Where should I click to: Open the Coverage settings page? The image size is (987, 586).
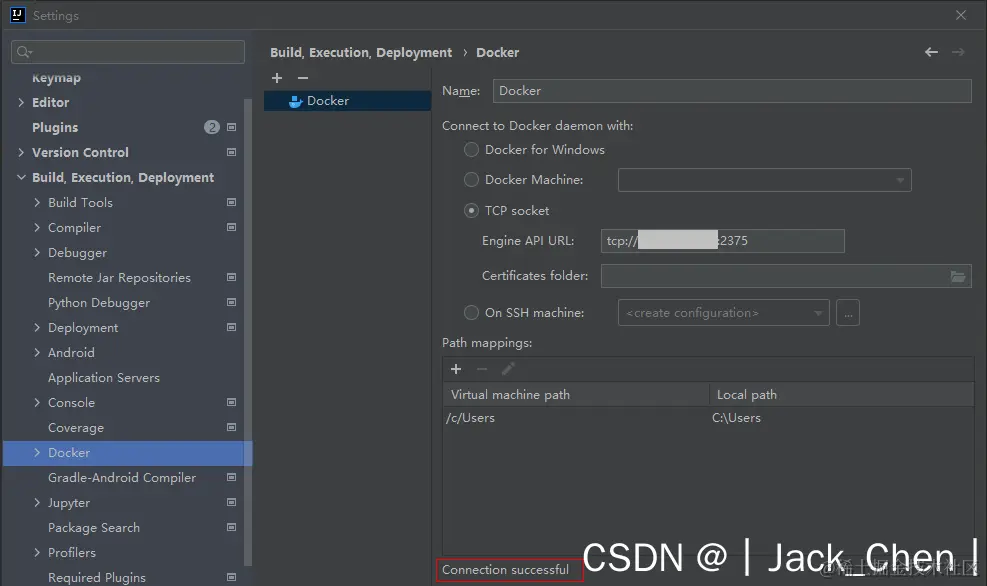point(76,428)
